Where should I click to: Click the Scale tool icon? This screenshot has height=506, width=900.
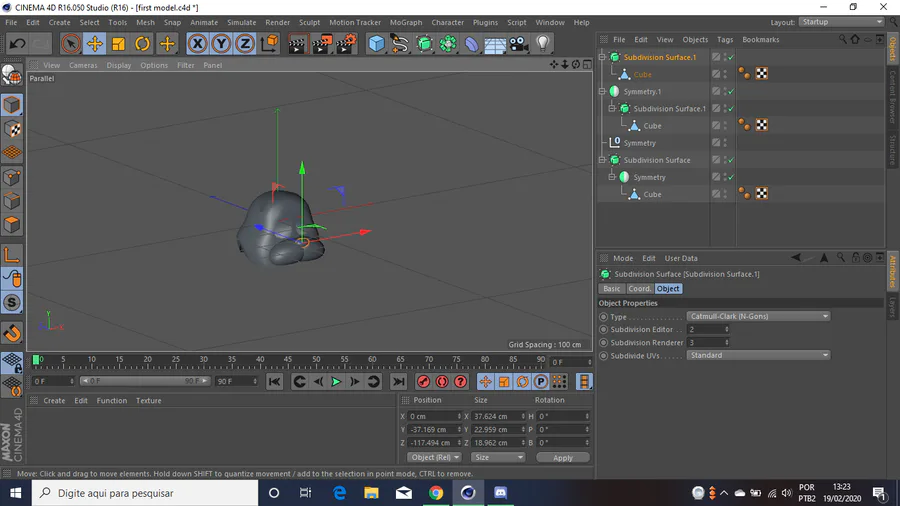118,43
